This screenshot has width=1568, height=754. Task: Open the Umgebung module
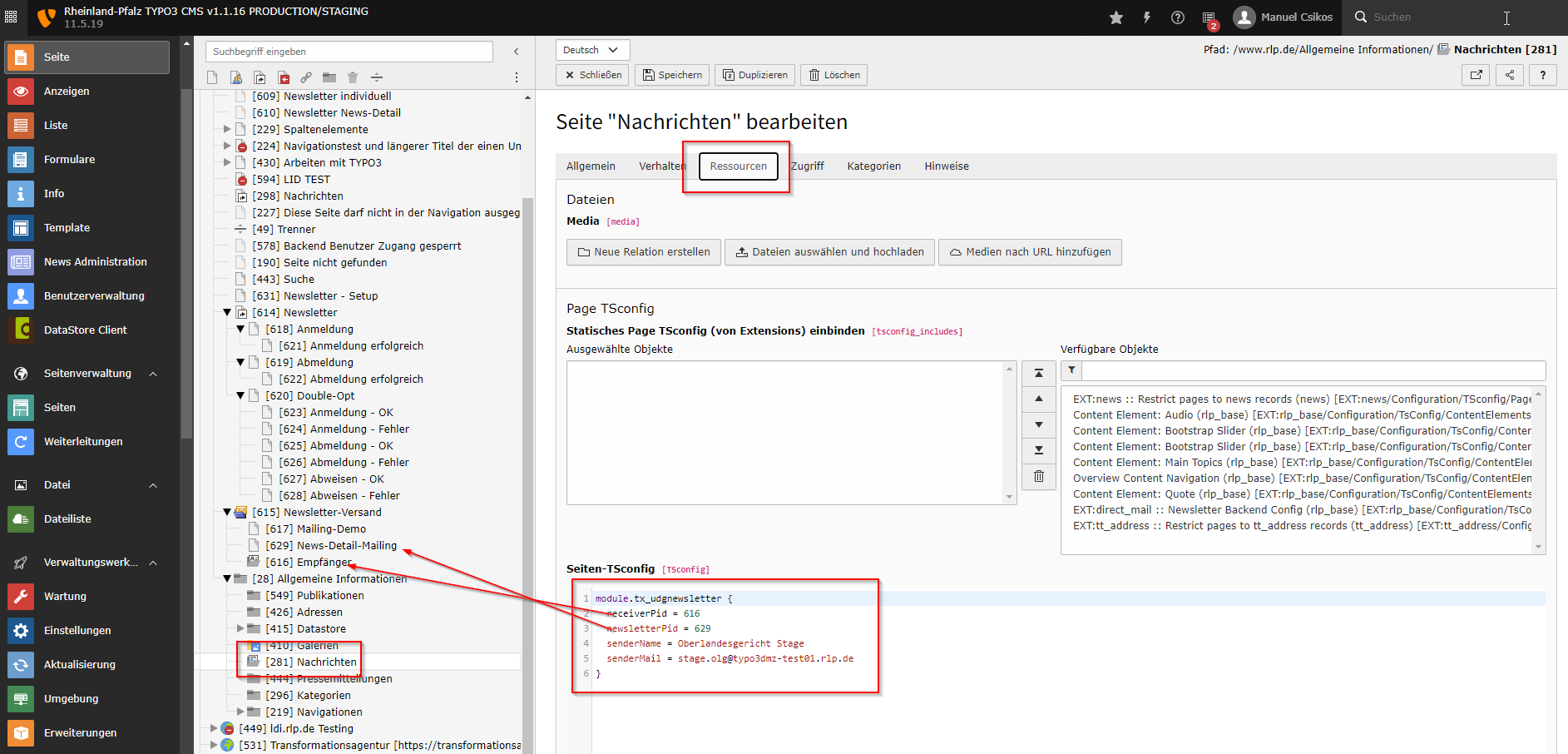coord(87,699)
